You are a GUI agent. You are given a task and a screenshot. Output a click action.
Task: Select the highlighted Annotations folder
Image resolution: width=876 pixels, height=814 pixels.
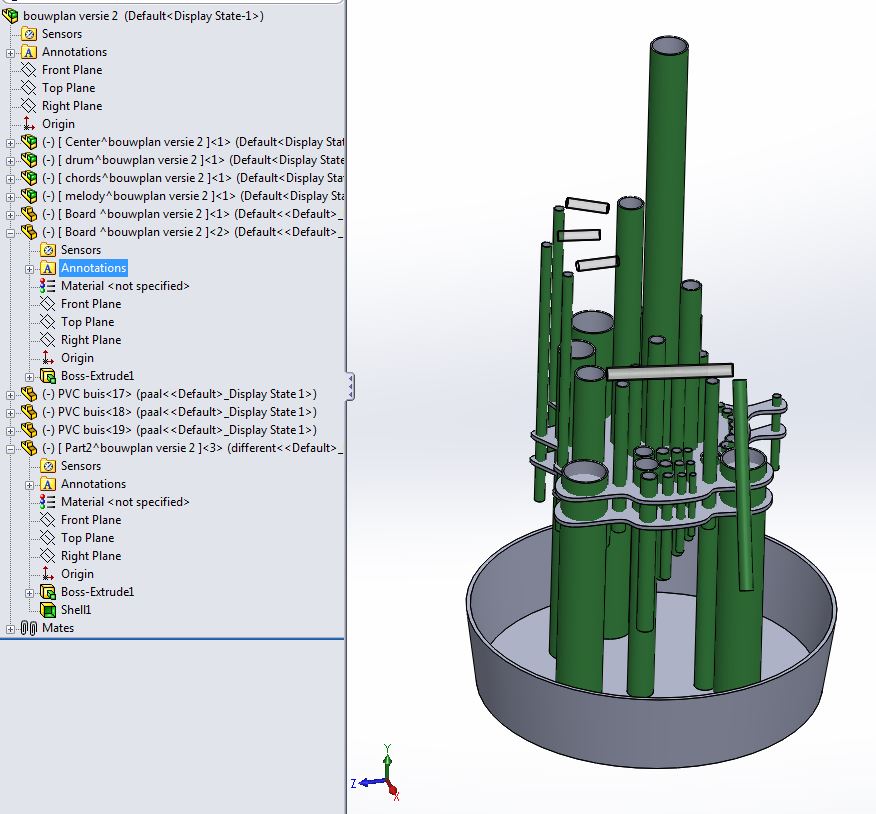92,268
